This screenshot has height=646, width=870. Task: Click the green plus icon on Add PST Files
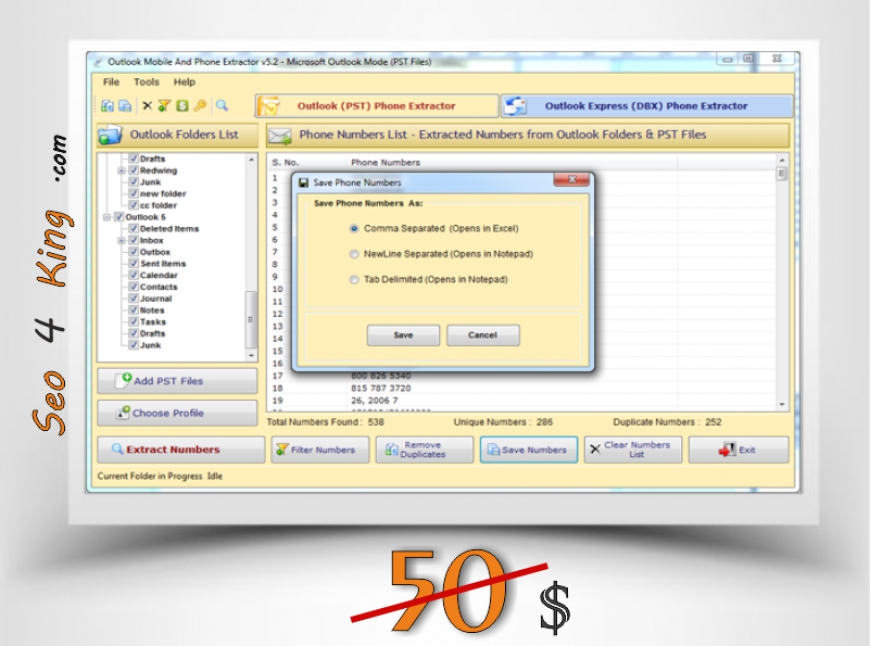126,379
